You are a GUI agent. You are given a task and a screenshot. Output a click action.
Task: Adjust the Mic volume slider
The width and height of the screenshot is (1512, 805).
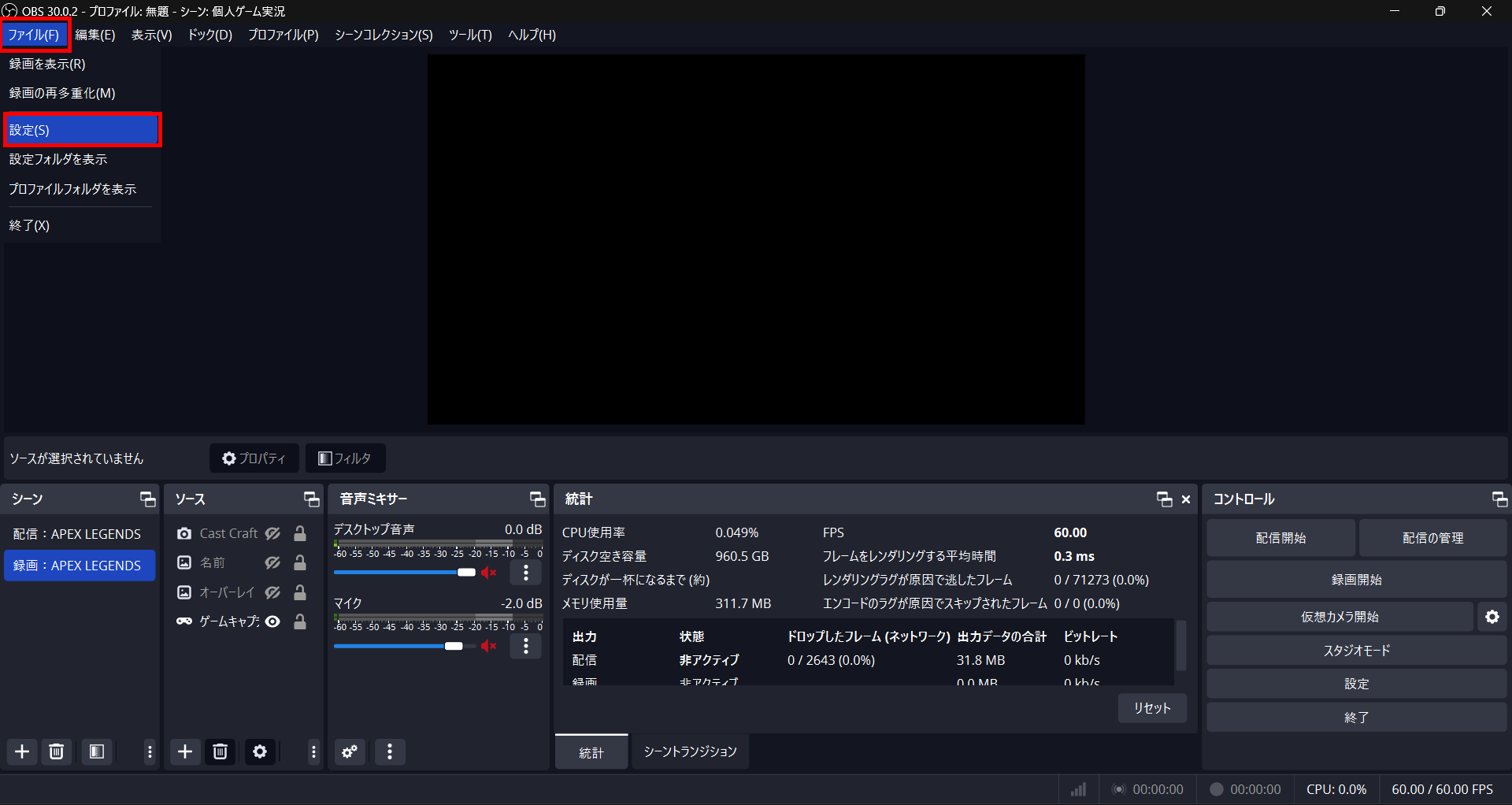pos(405,646)
